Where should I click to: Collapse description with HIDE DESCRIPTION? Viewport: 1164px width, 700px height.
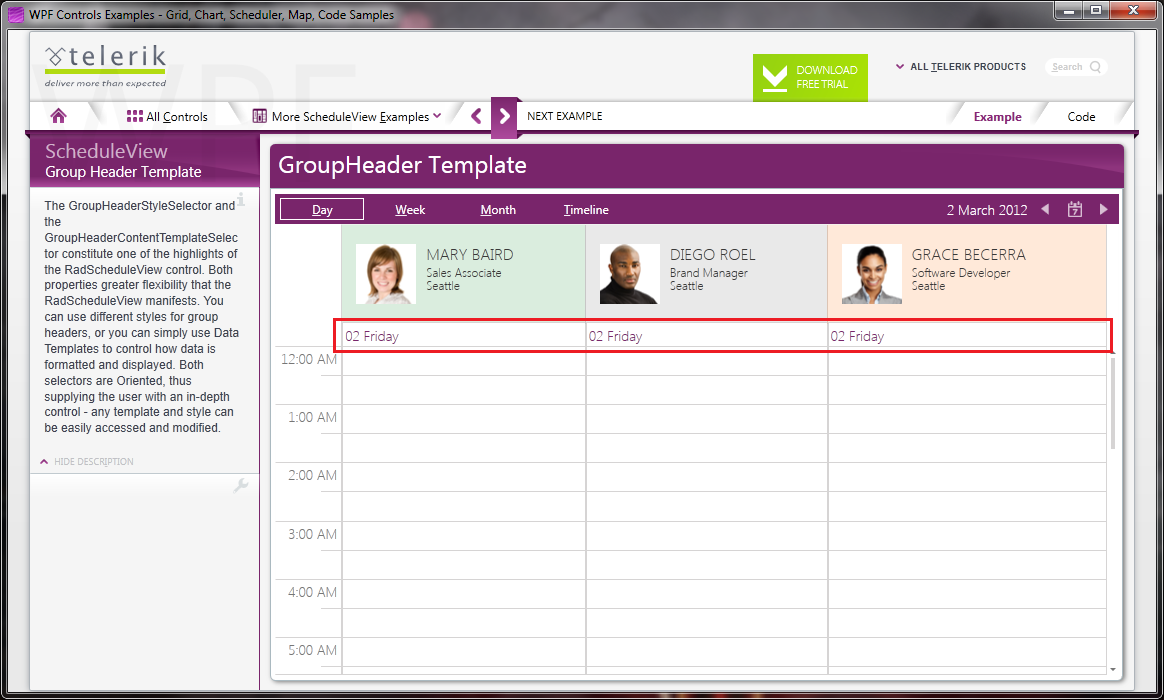[x=87, y=462]
